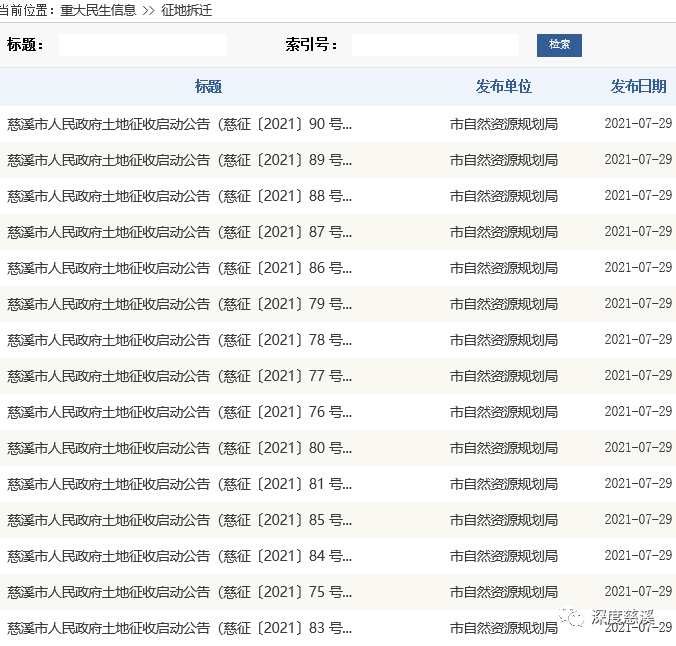The height and width of the screenshot is (646, 676).
Task: Open announcement 慈征〔2021〕84号
Action: click(x=179, y=556)
